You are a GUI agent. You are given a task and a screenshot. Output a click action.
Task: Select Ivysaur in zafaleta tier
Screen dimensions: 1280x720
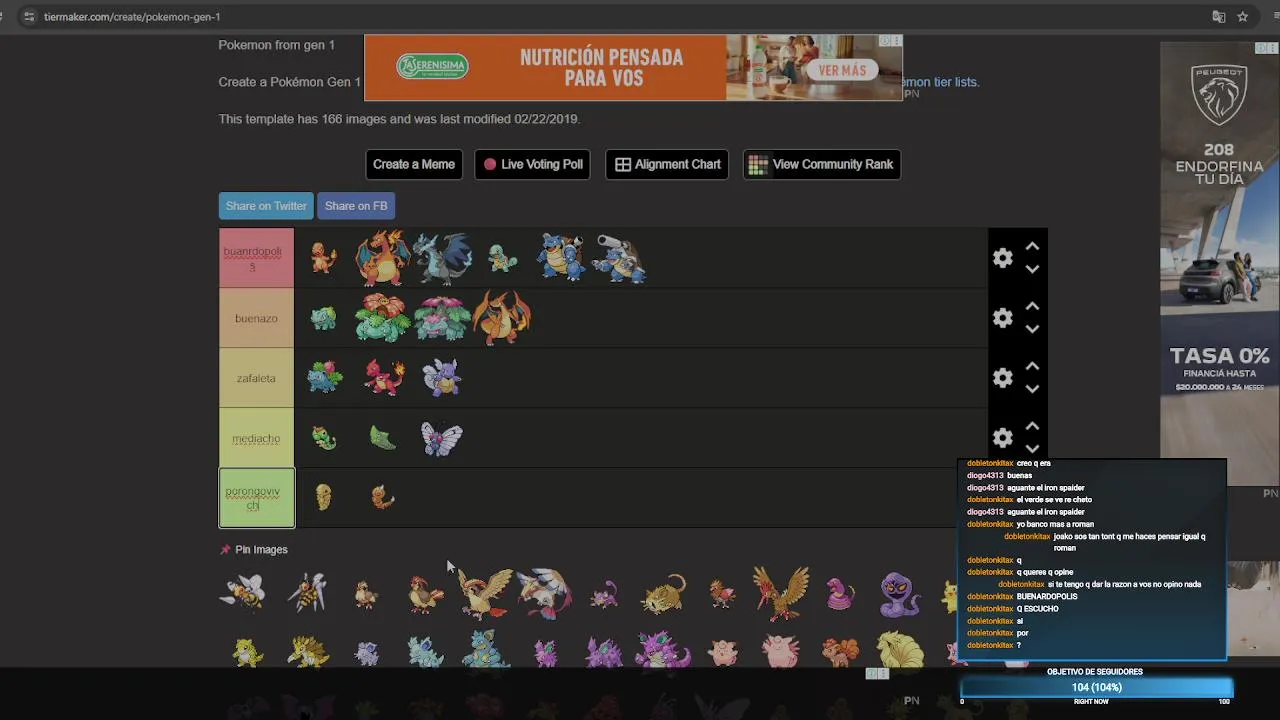(x=324, y=378)
